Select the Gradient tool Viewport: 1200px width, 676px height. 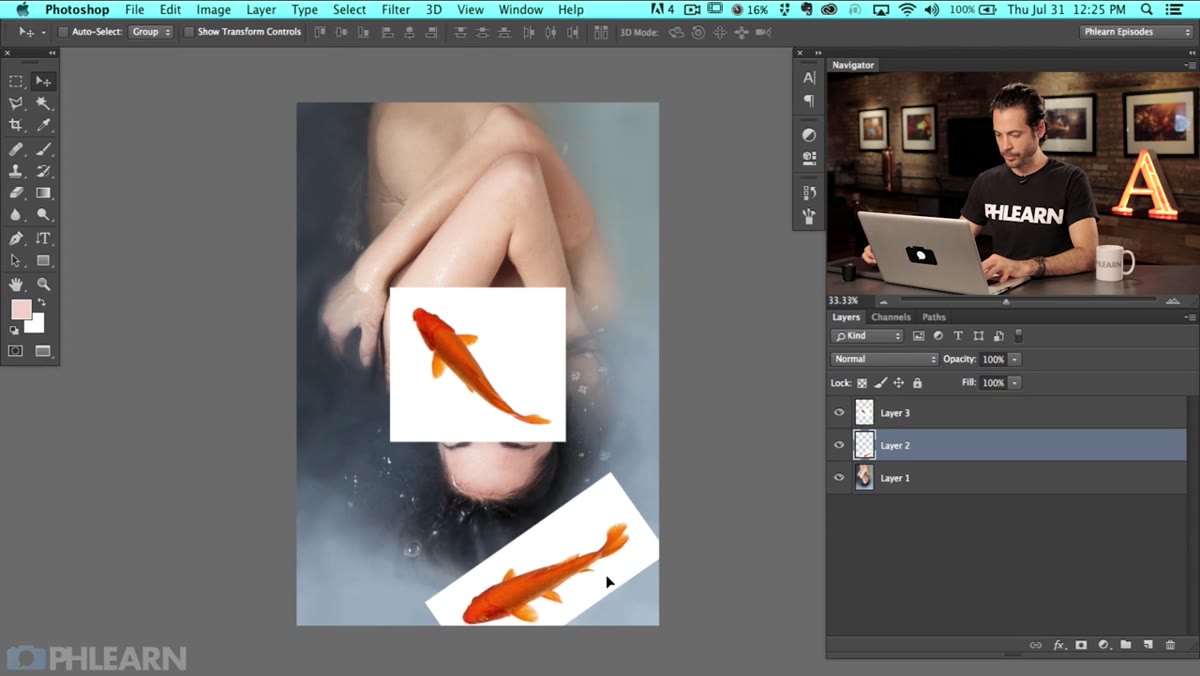pyautogui.click(x=43, y=193)
